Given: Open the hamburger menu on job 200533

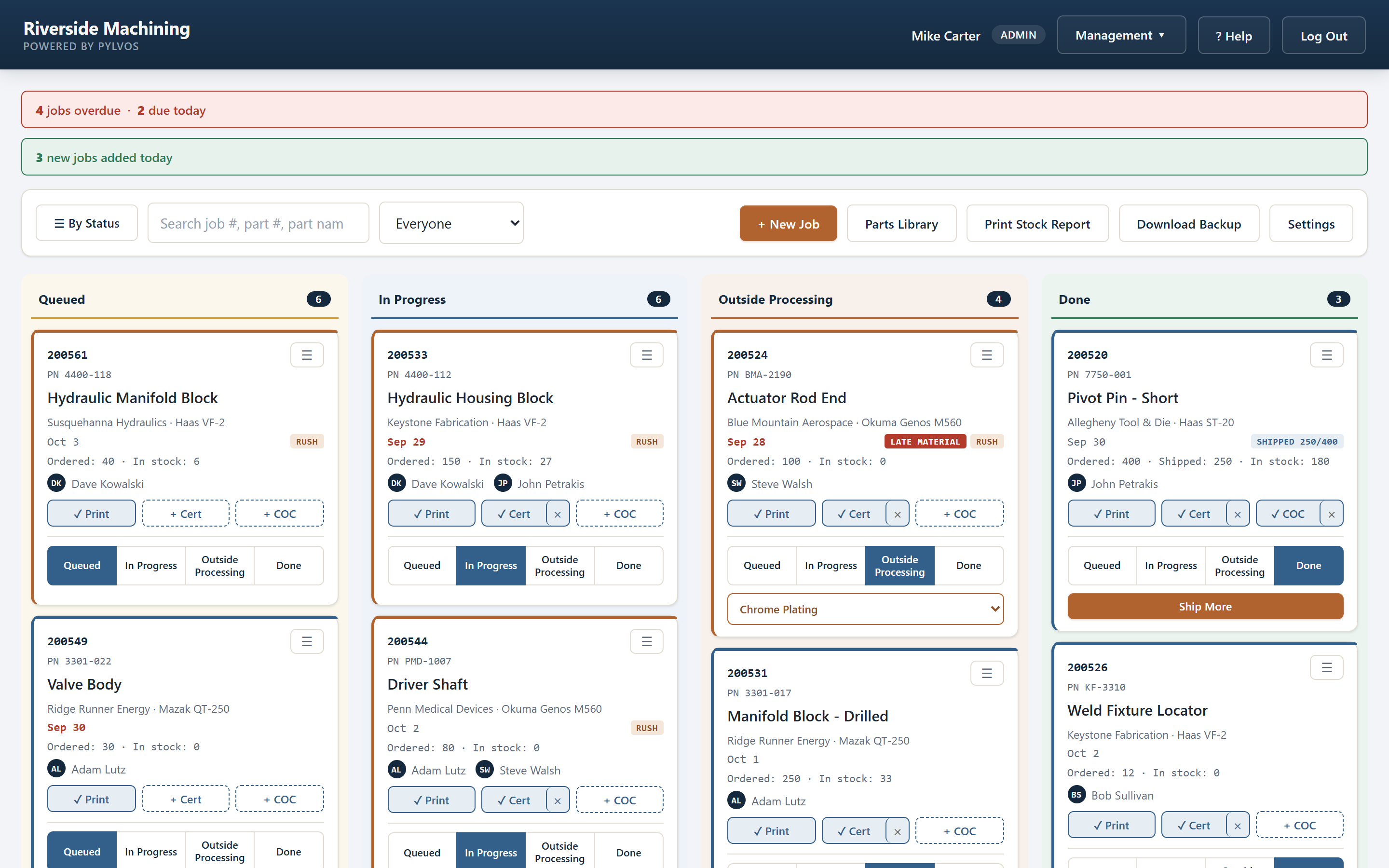Looking at the screenshot, I should (x=647, y=355).
